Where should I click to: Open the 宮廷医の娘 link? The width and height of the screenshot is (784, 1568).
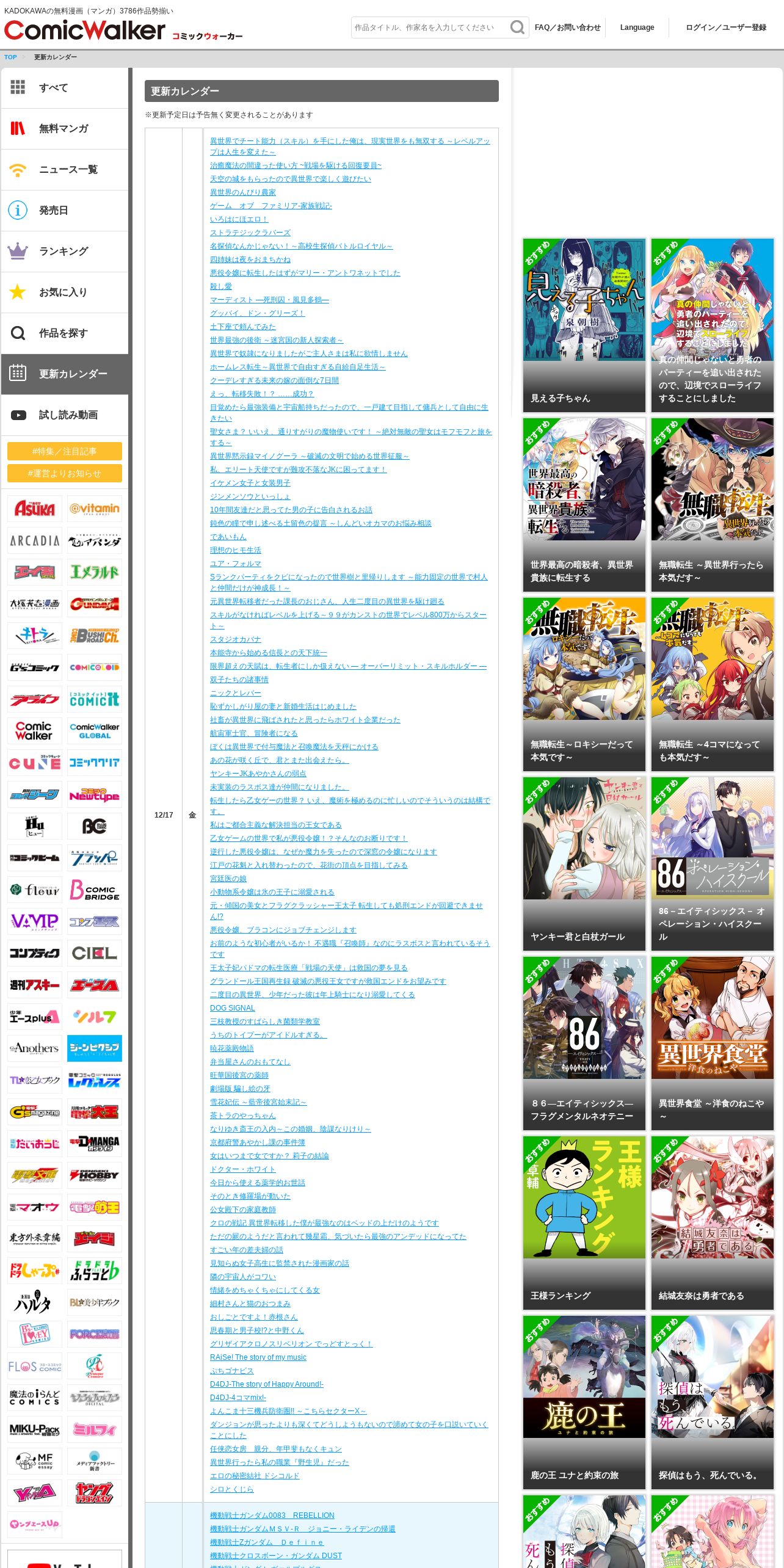tap(228, 879)
